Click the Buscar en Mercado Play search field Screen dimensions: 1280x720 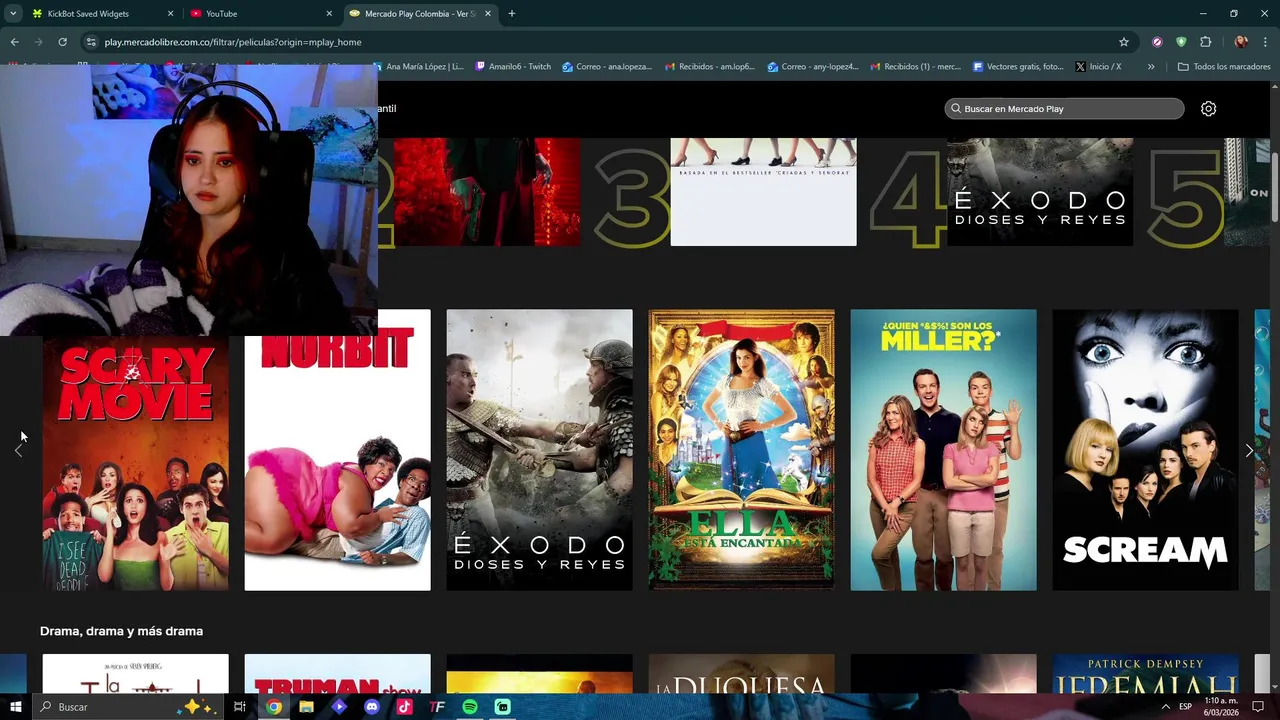point(1064,109)
